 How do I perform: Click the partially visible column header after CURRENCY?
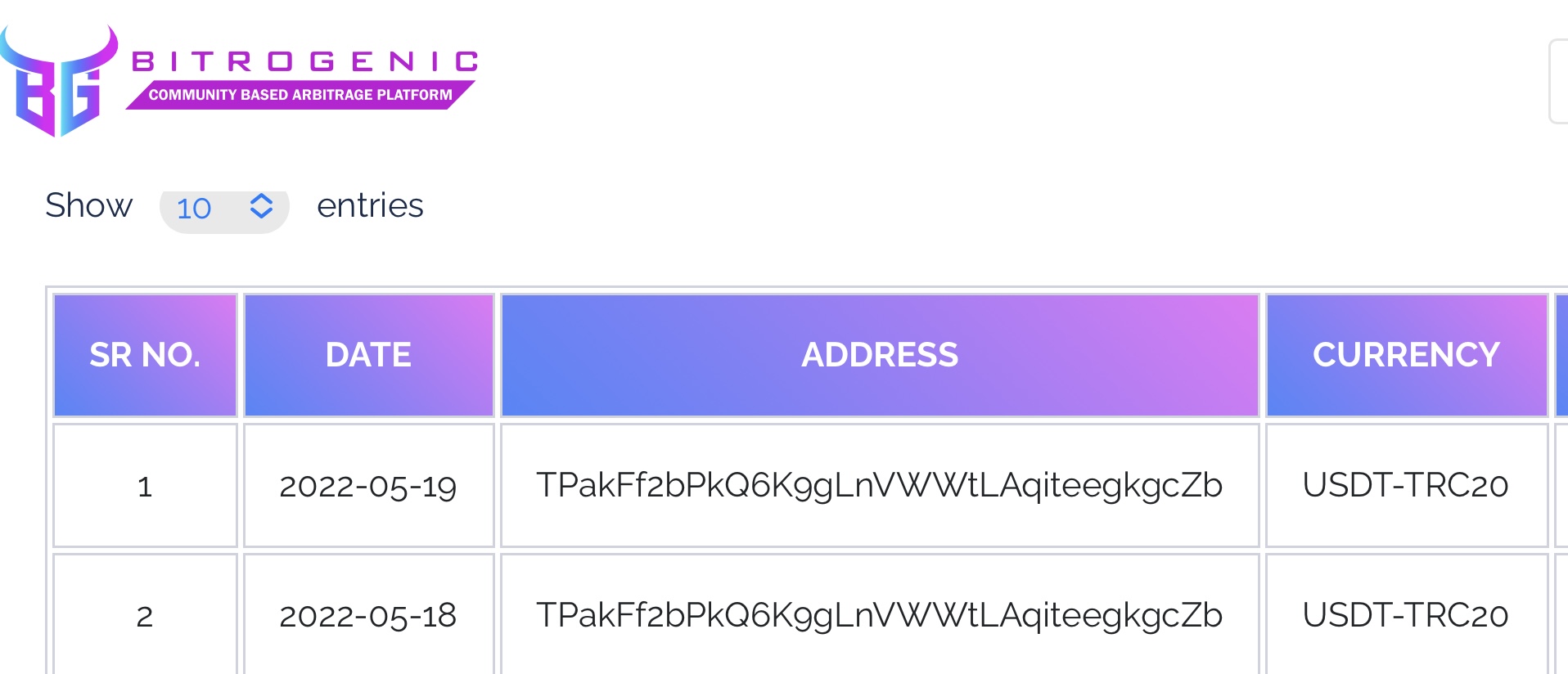[x=1561, y=355]
